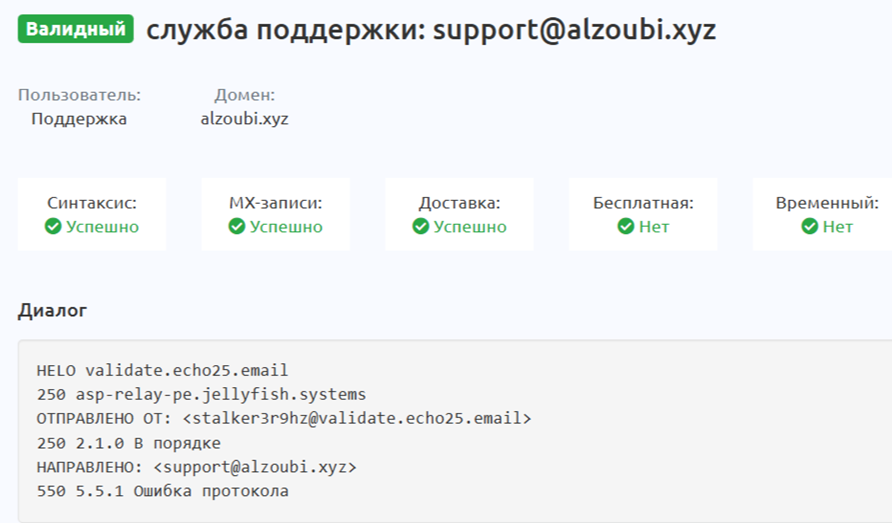Click the 250 asp-relay-pe.jellyfish.systems response line
Screen dimensions: 892x523
click(x=201, y=394)
